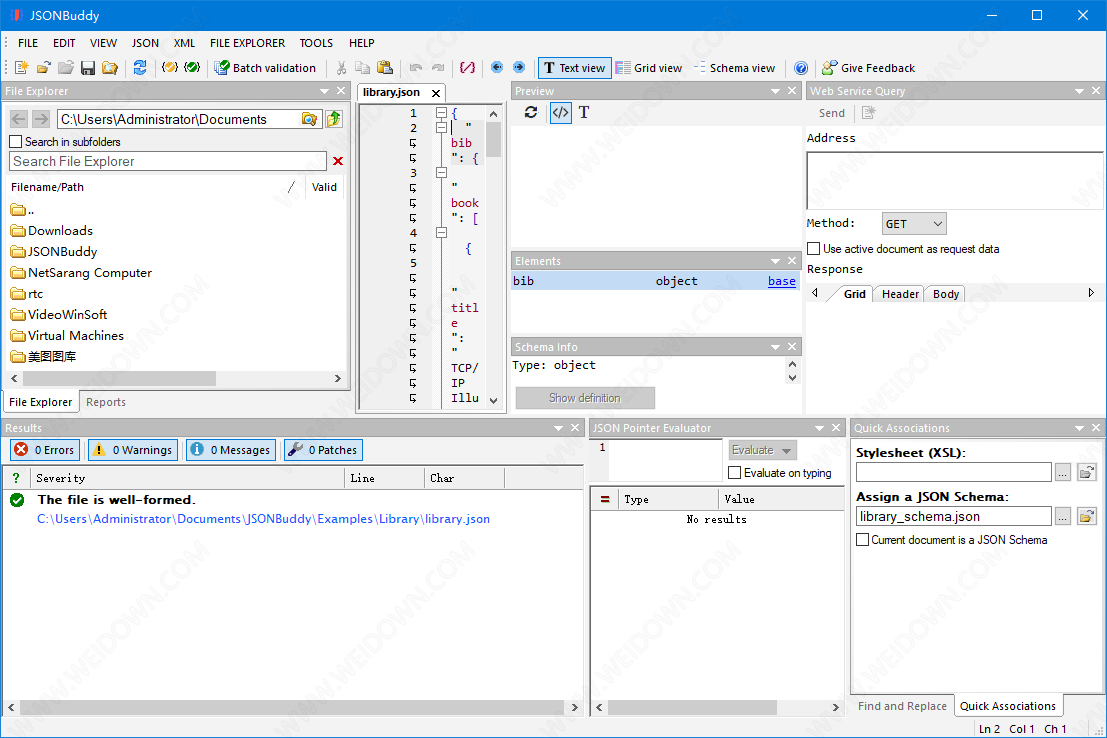Image resolution: width=1107 pixels, height=738 pixels.
Task: Open Elements panel dropdown arrow
Action: pos(775,261)
